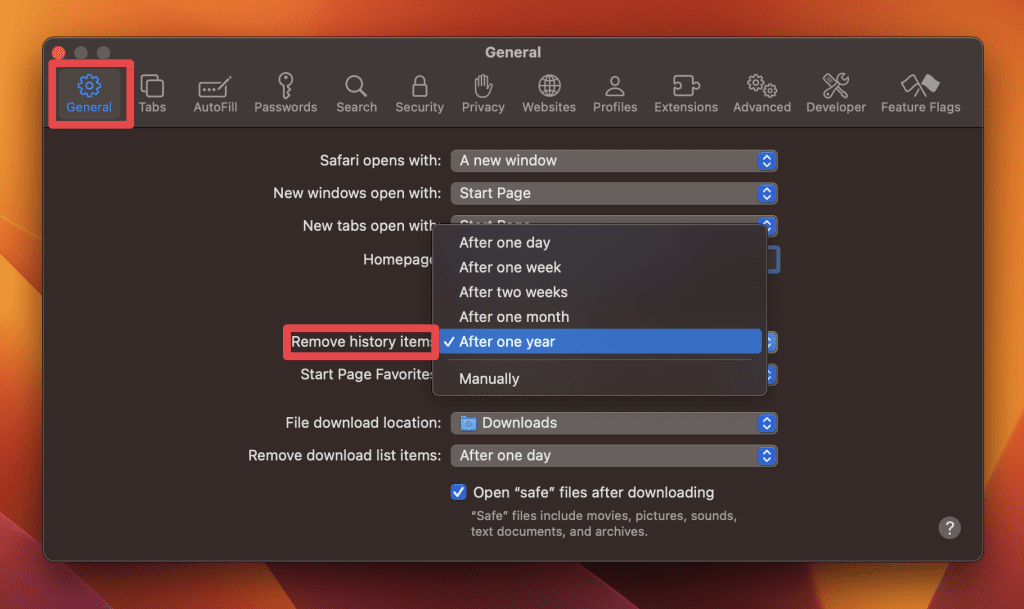Open the Passwords key icon pane
Image resolution: width=1024 pixels, height=609 pixels.
tap(285, 93)
